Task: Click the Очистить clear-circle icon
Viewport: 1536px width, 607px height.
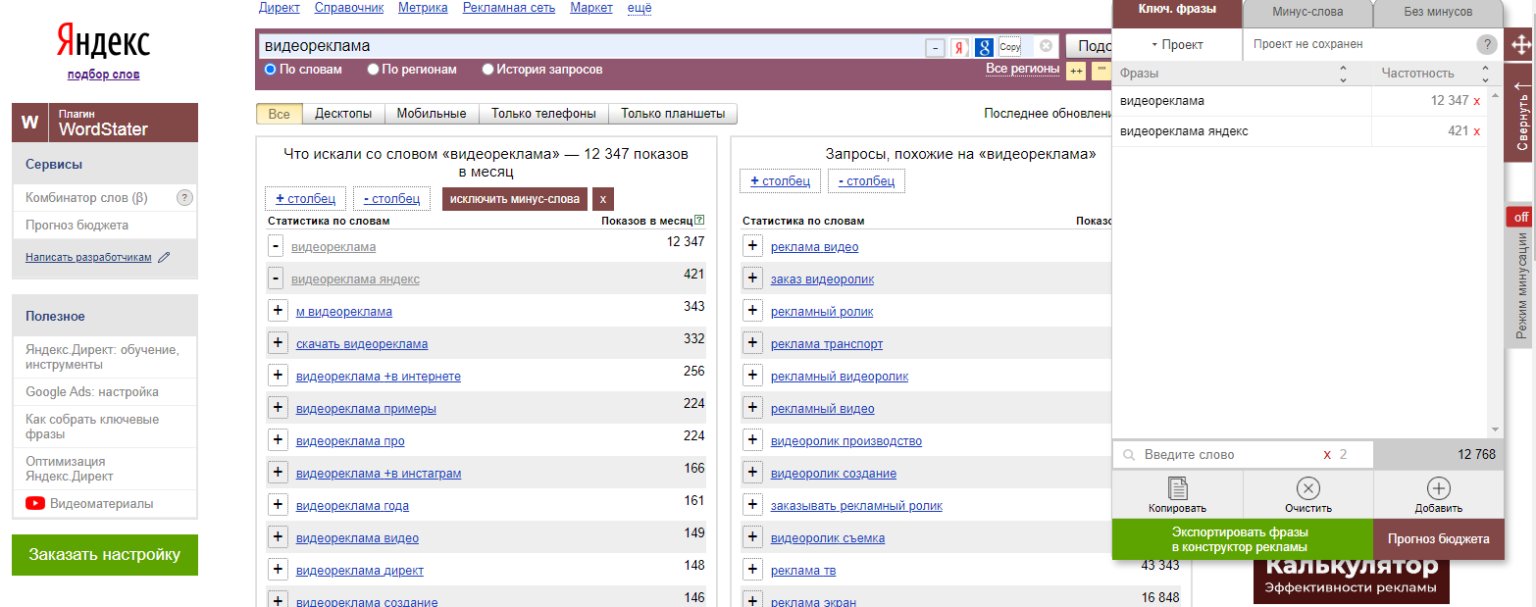Action: [1306, 489]
